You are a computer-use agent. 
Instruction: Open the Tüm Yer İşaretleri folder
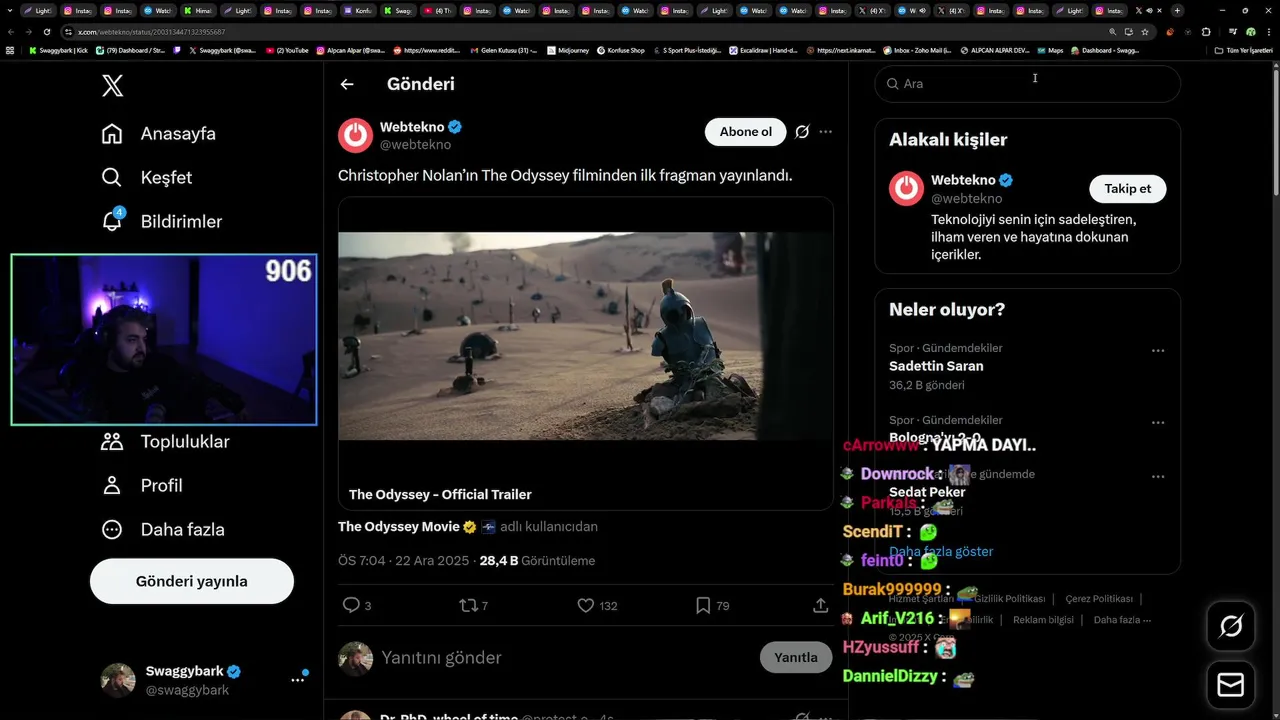tap(1244, 50)
